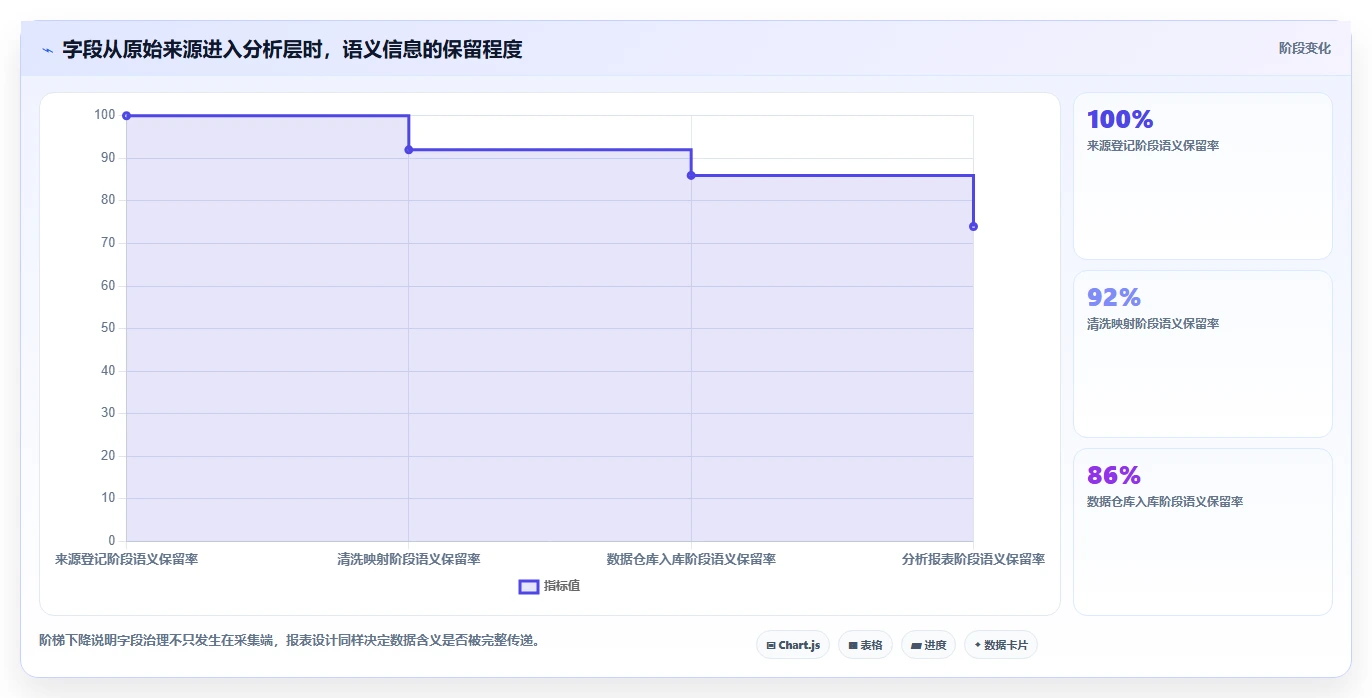This screenshot has width=1372, height=698.
Task: Click the 92% metric card value
Action: click(1114, 297)
